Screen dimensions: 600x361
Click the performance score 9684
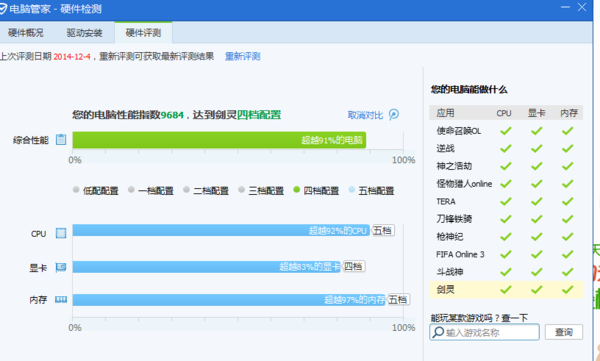pyautogui.click(x=172, y=115)
